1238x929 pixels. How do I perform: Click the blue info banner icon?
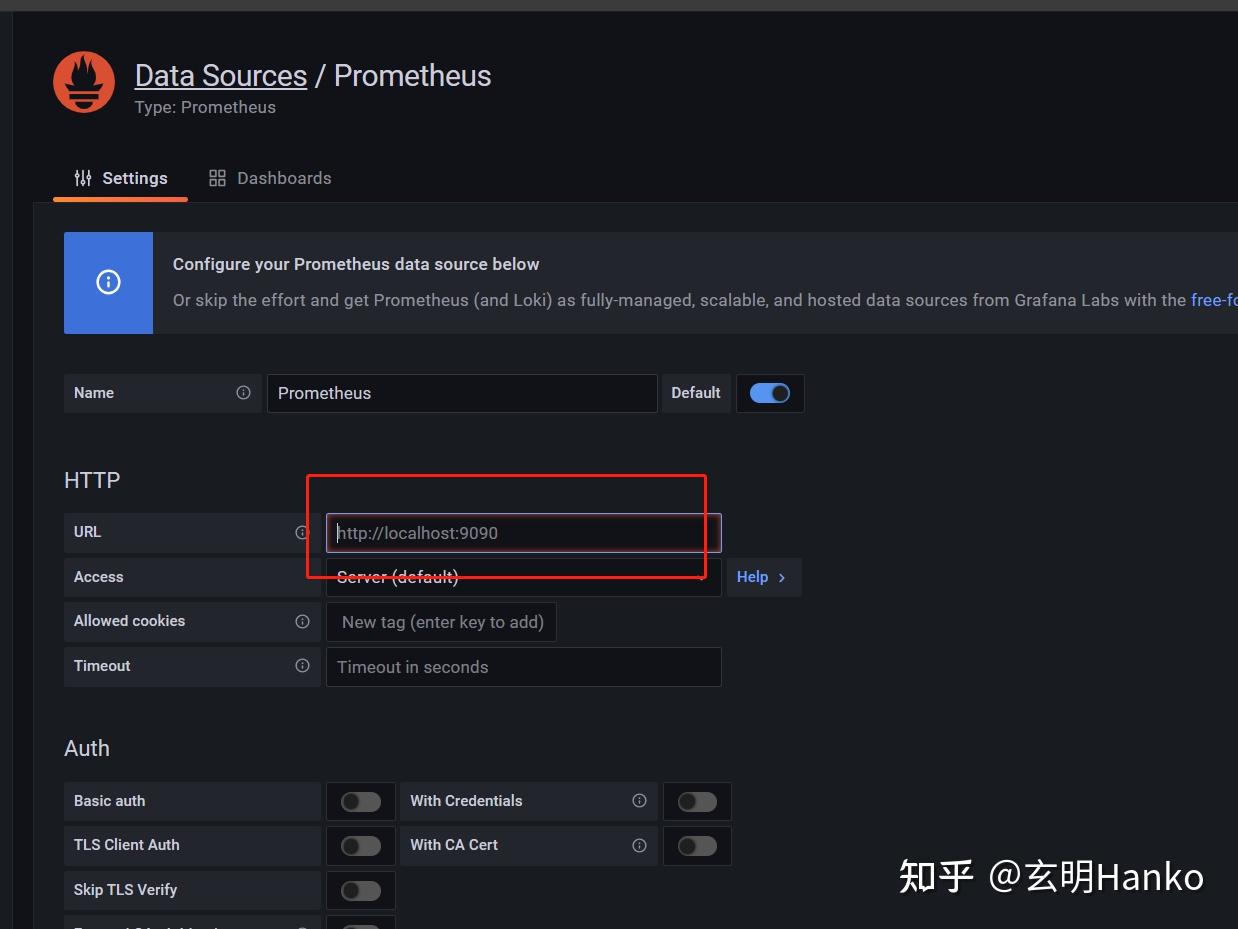pyautogui.click(x=108, y=283)
